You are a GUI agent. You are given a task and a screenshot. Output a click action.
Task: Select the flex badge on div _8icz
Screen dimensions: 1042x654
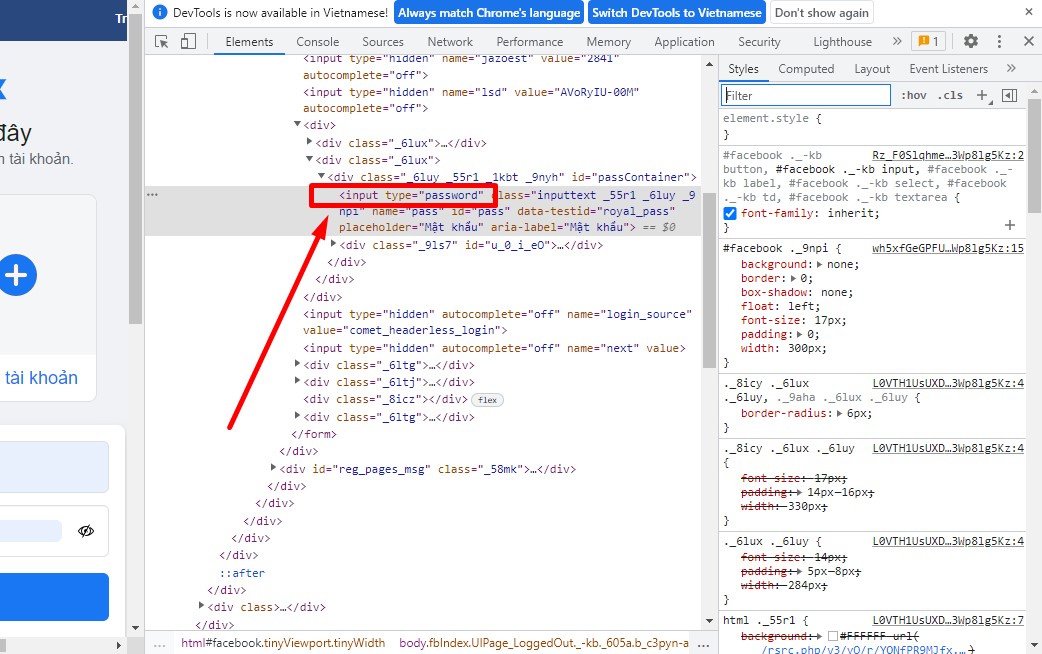click(487, 399)
